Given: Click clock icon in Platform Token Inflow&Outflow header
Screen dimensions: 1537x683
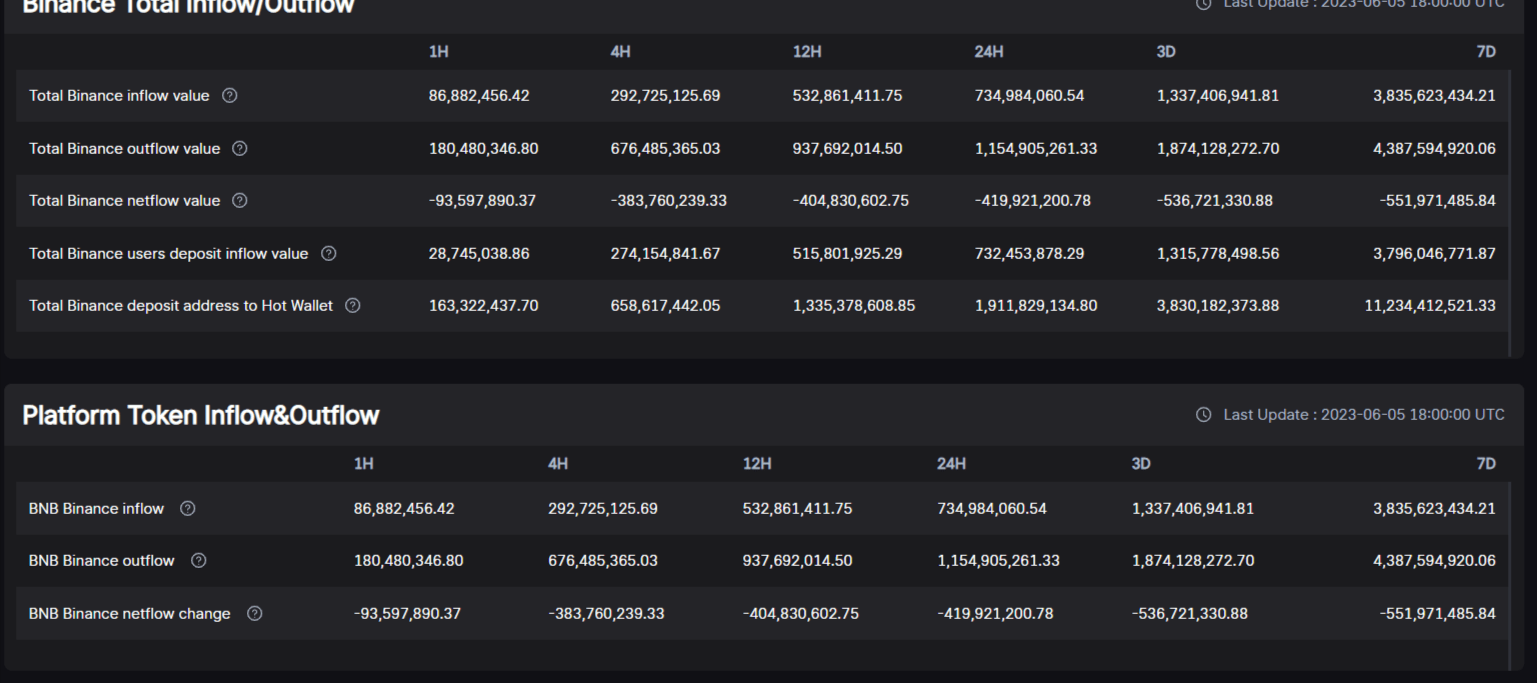Looking at the screenshot, I should 1204,414.
